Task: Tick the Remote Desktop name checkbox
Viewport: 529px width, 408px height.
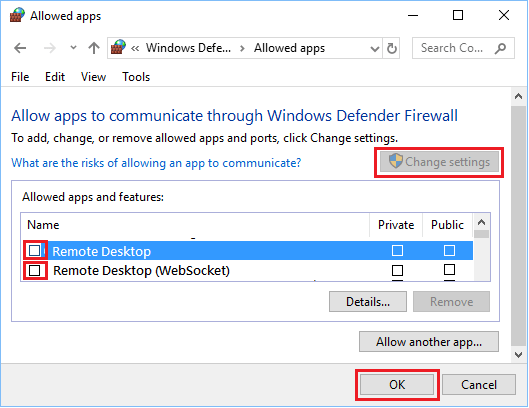Action: tap(34, 250)
